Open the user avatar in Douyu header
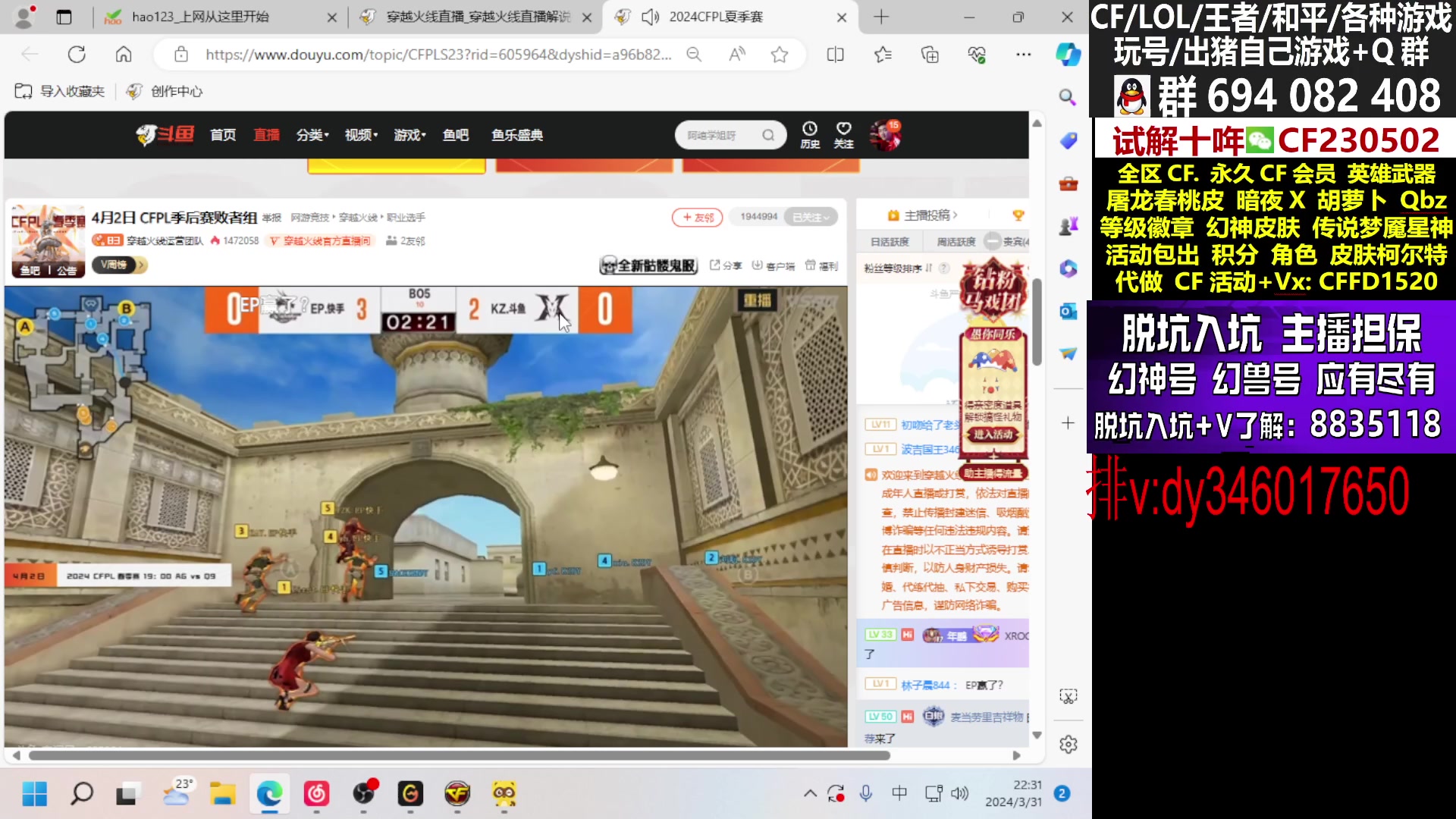1456x819 pixels. [884, 135]
